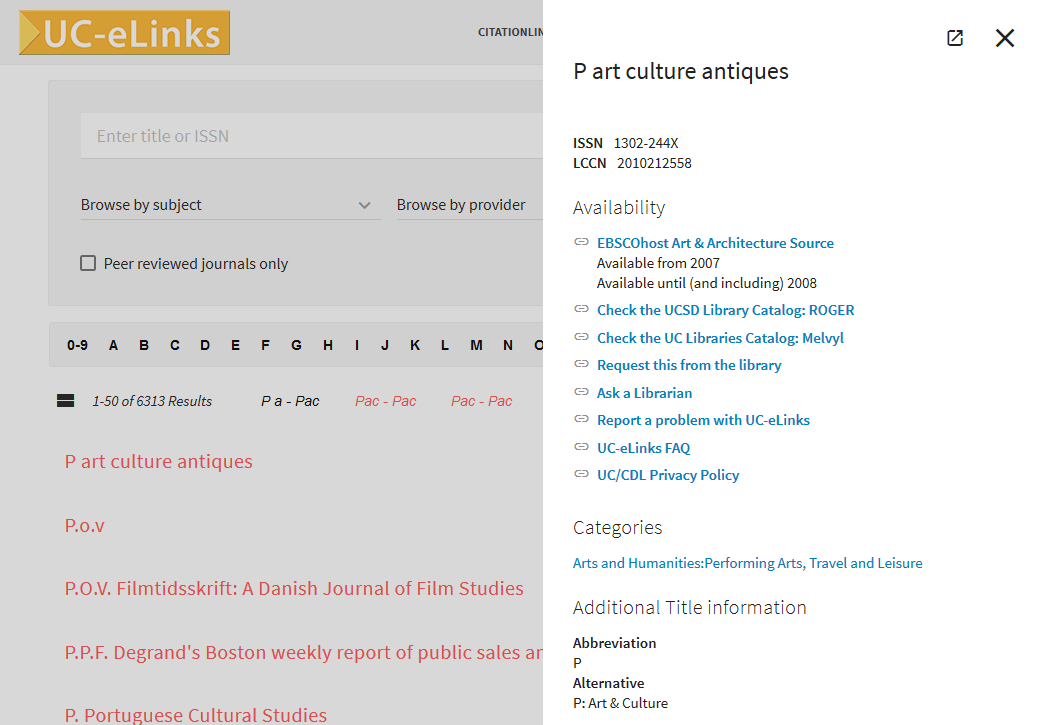Viewport: 1040px width, 725px height.
Task: View the UC/CDL Privacy Policy
Action: coord(668,475)
